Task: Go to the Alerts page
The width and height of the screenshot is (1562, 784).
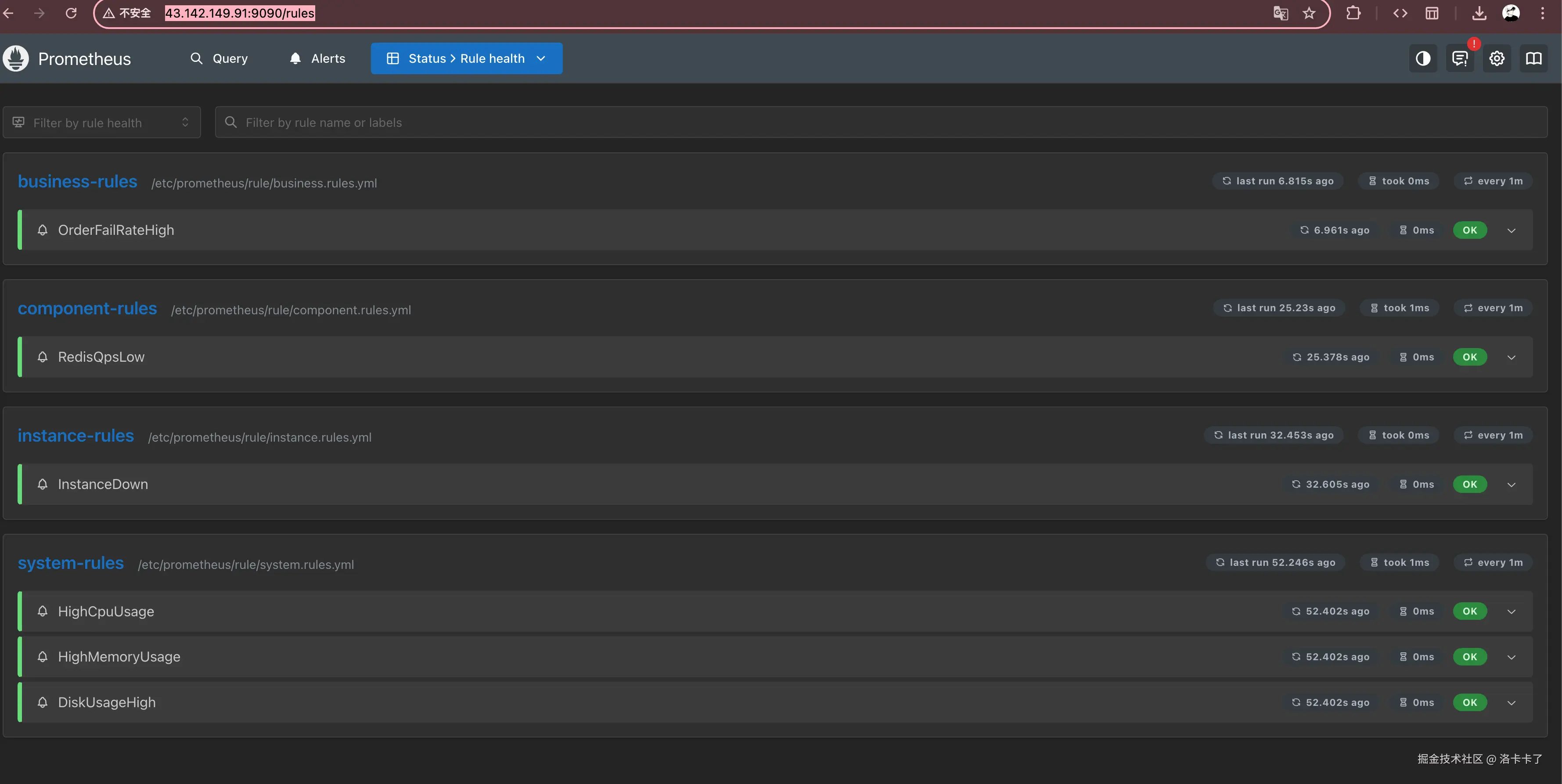Action: [317, 59]
